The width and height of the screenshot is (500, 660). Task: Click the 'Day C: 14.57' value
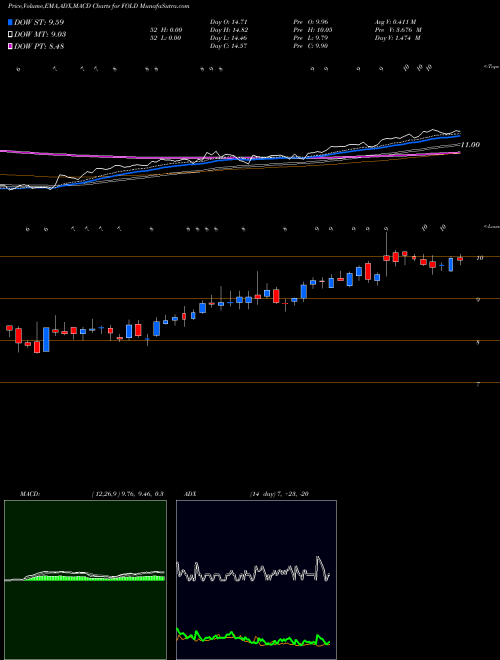point(229,46)
